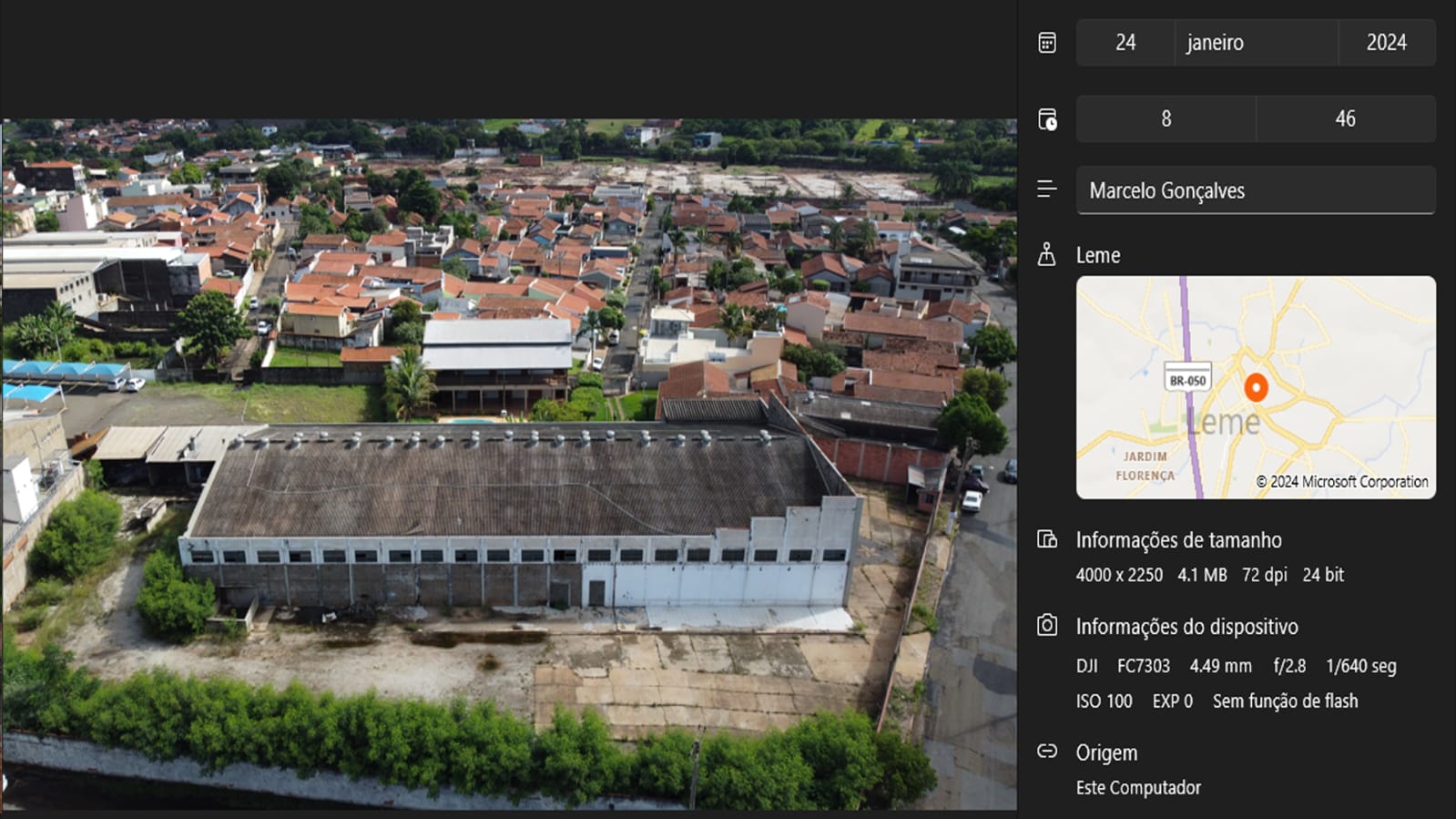
Task: Click the Origem heading
Action: point(1106,752)
